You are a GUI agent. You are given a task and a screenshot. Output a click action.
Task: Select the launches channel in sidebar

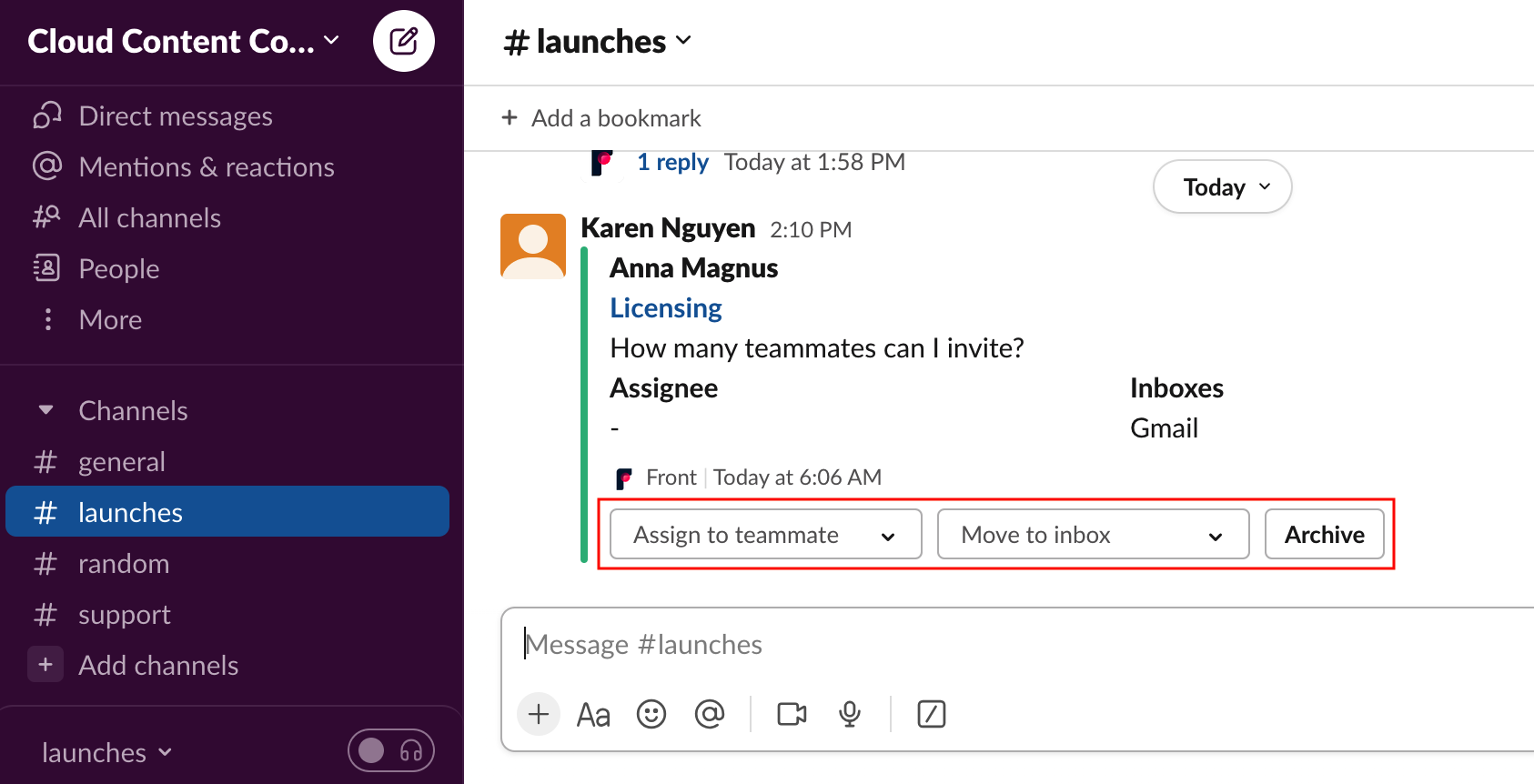(x=227, y=512)
